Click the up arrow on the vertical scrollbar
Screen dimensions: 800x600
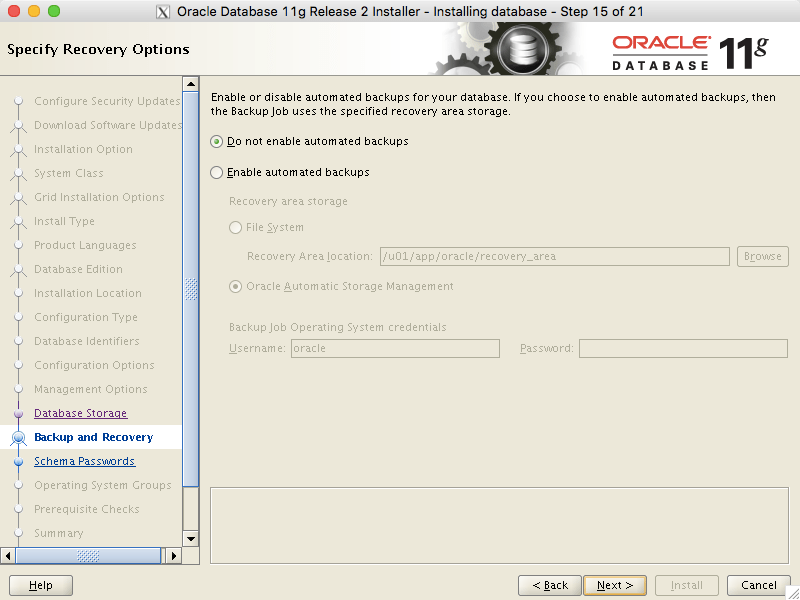tap(189, 83)
